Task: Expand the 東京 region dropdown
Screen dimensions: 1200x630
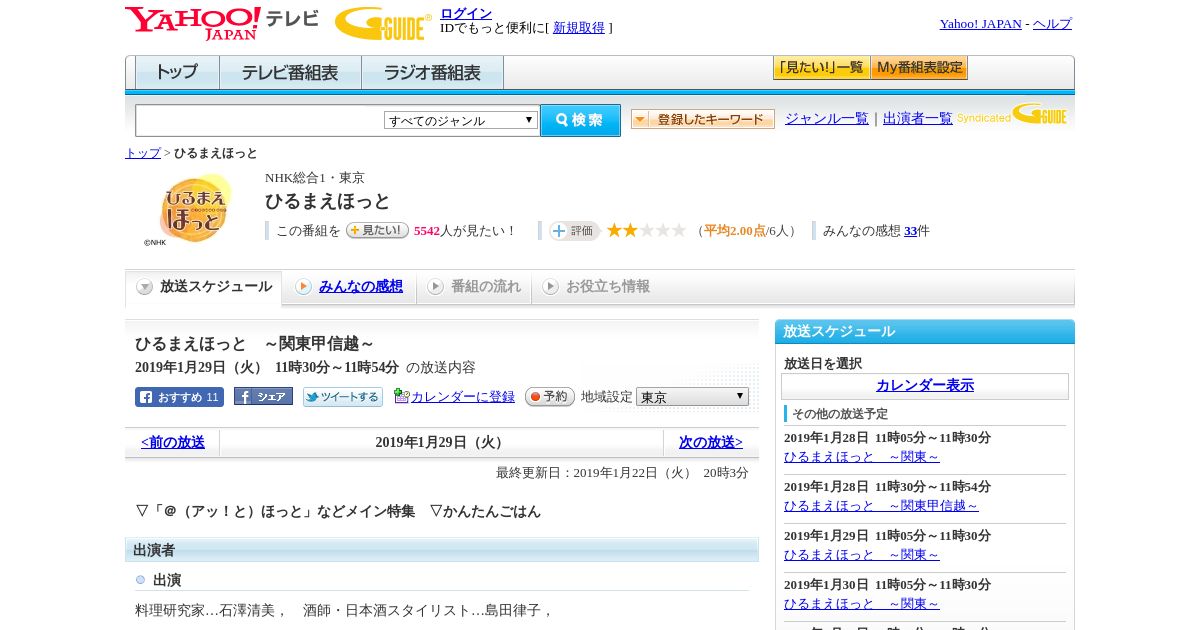Action: click(x=692, y=397)
